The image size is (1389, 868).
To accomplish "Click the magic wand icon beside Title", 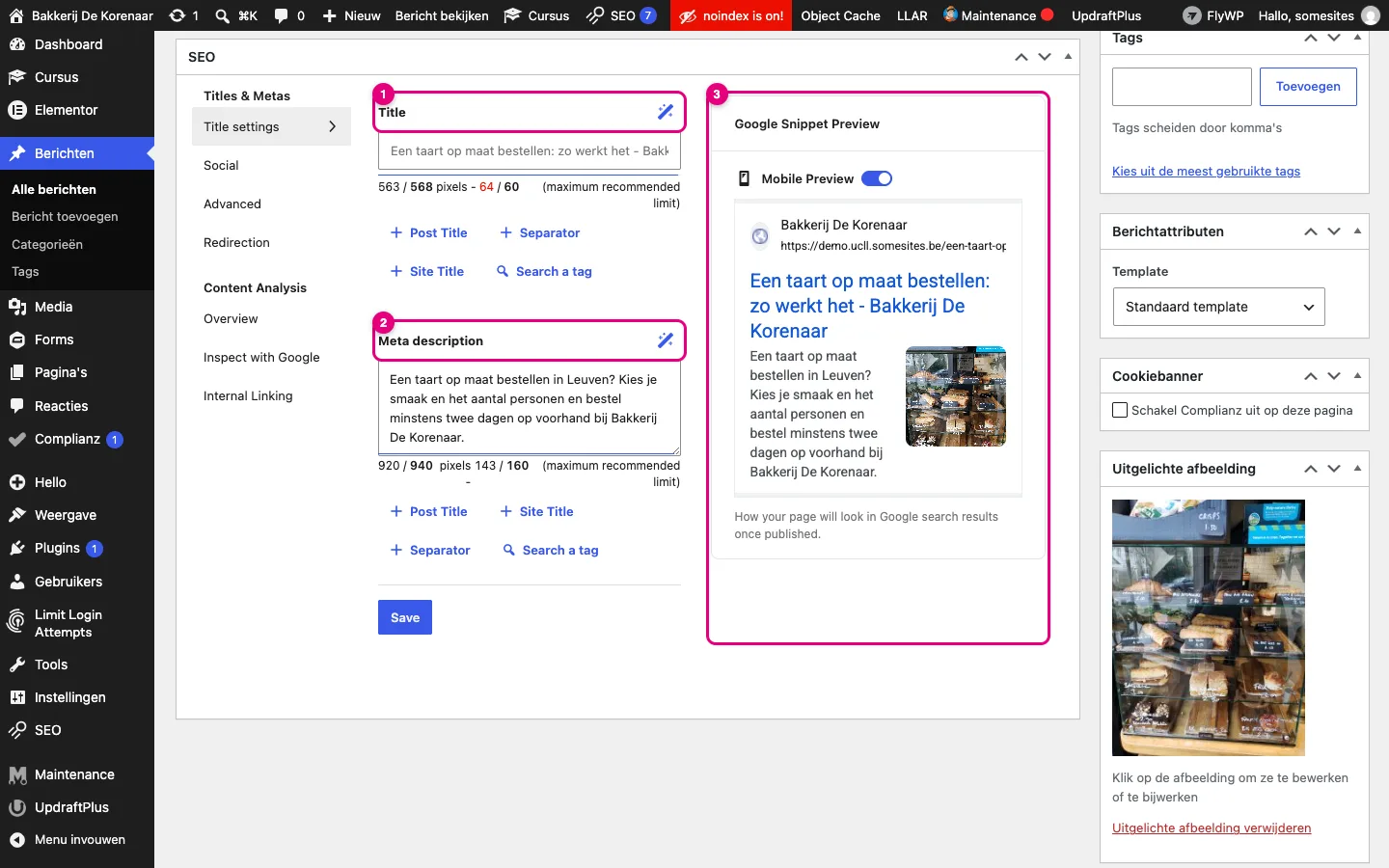I will (x=666, y=112).
